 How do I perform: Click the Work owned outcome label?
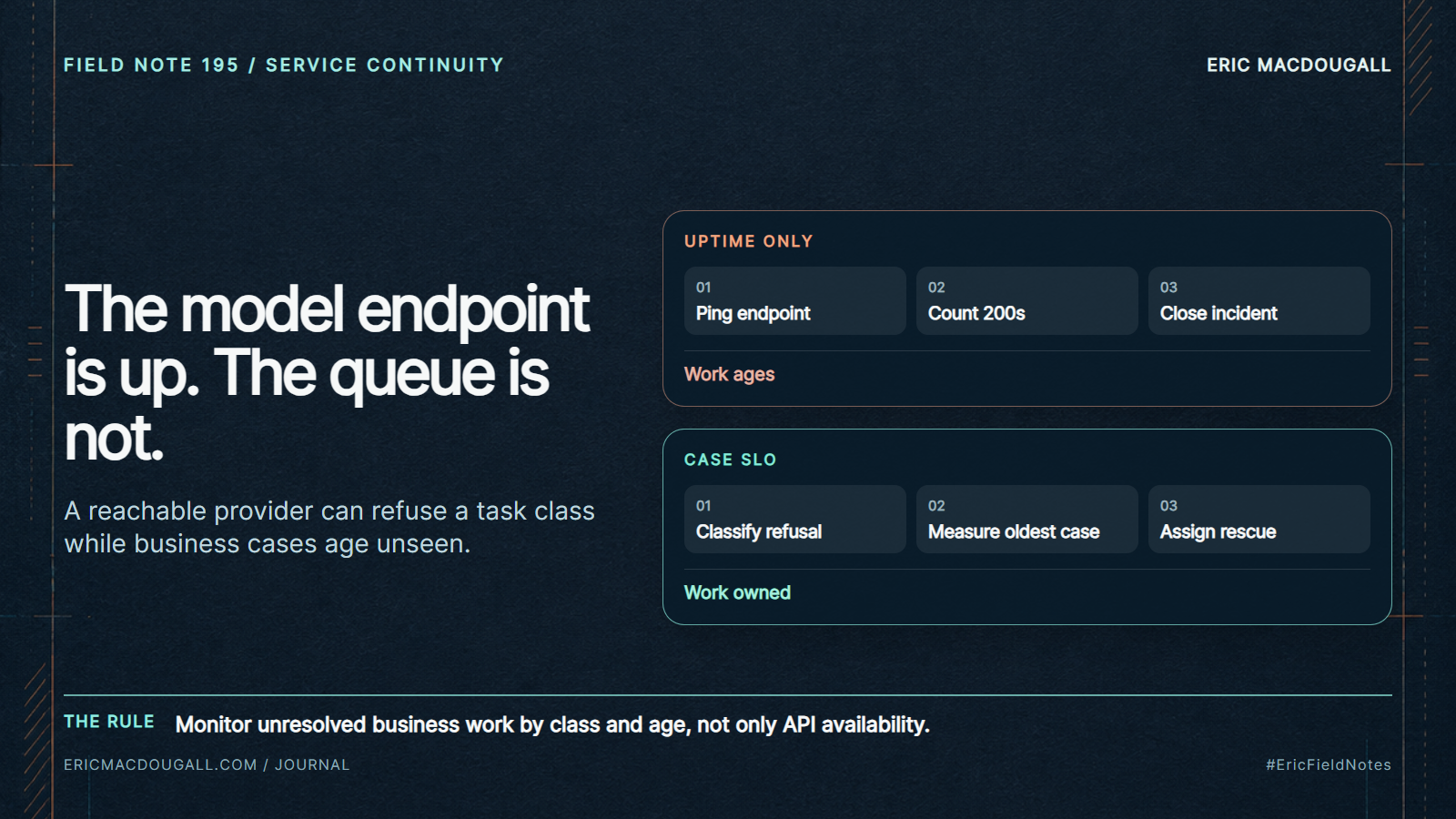[x=737, y=592]
